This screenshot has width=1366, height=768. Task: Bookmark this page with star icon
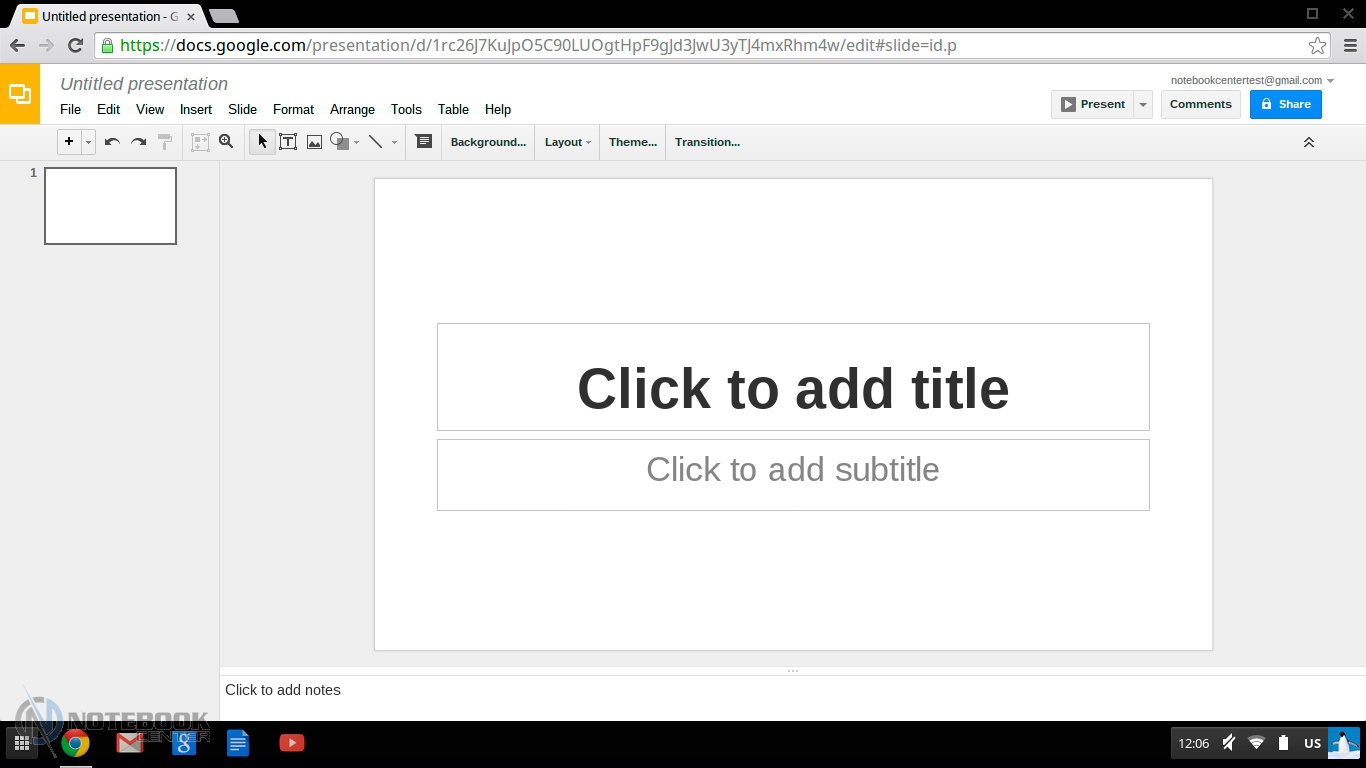[x=1317, y=45]
